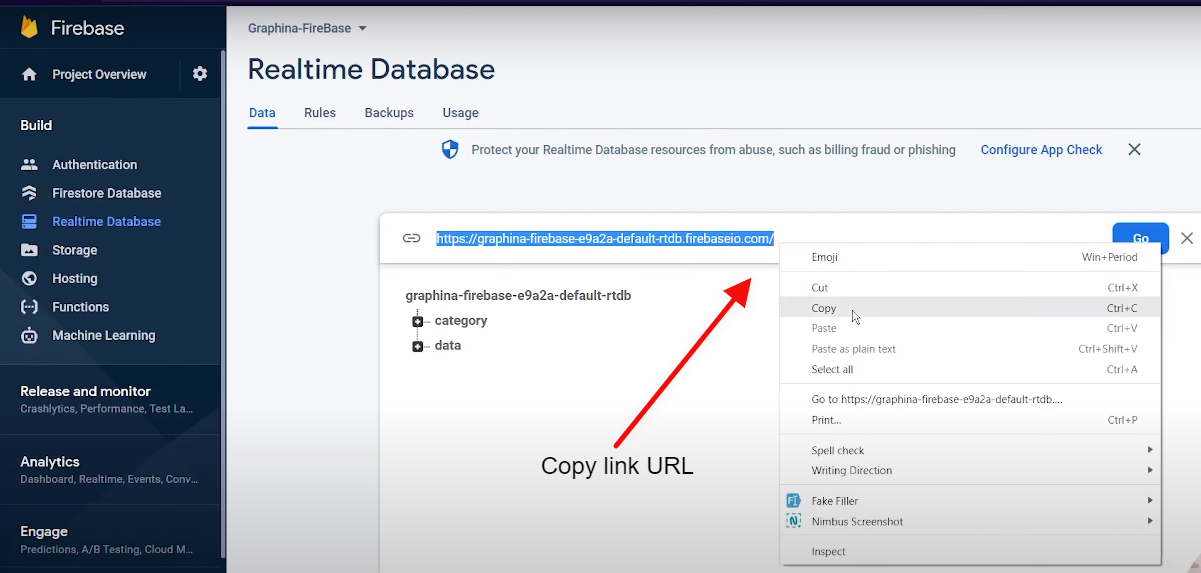Choose Copy in the context menu
This screenshot has height=573, width=1201.
click(x=970, y=308)
